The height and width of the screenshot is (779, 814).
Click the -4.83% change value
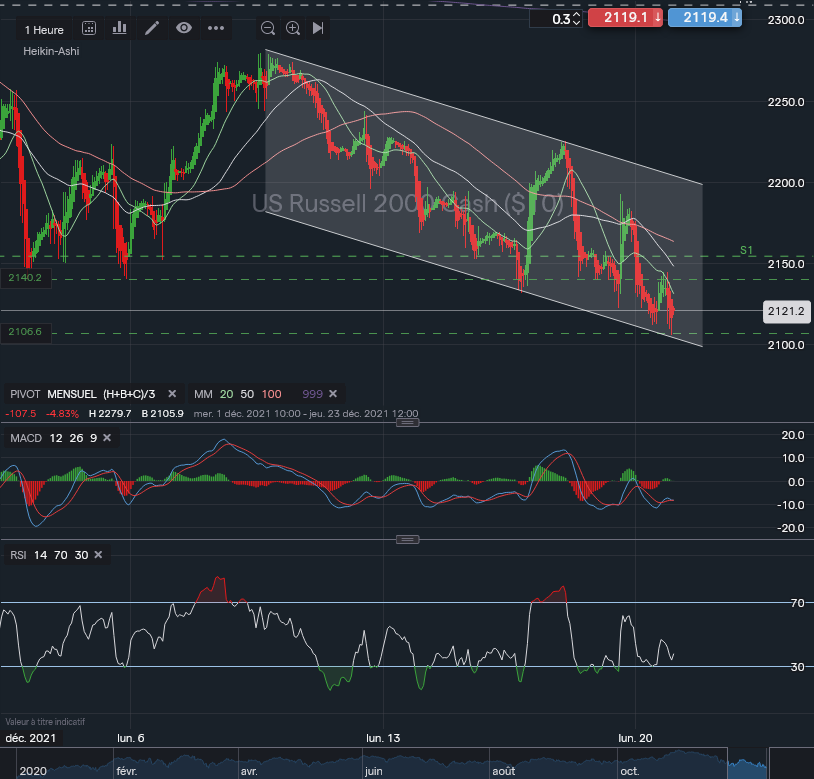[62, 414]
